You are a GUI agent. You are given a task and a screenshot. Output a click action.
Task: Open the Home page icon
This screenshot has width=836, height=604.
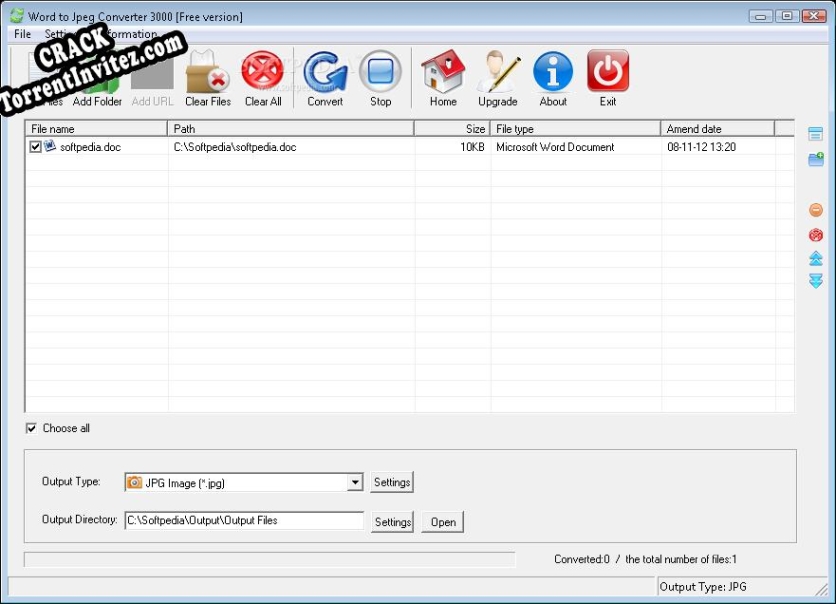coord(443,75)
